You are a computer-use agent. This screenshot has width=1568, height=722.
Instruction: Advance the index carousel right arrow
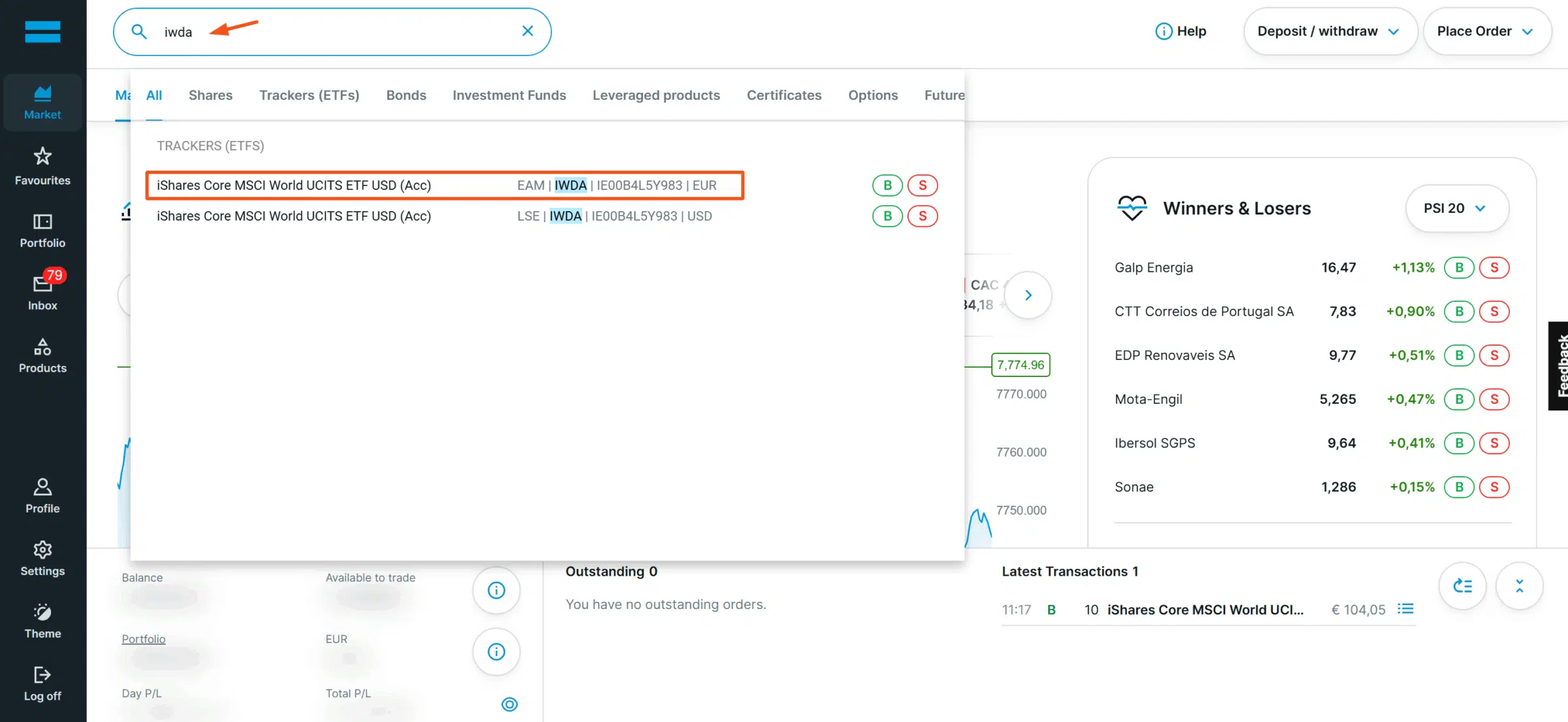coord(1028,295)
